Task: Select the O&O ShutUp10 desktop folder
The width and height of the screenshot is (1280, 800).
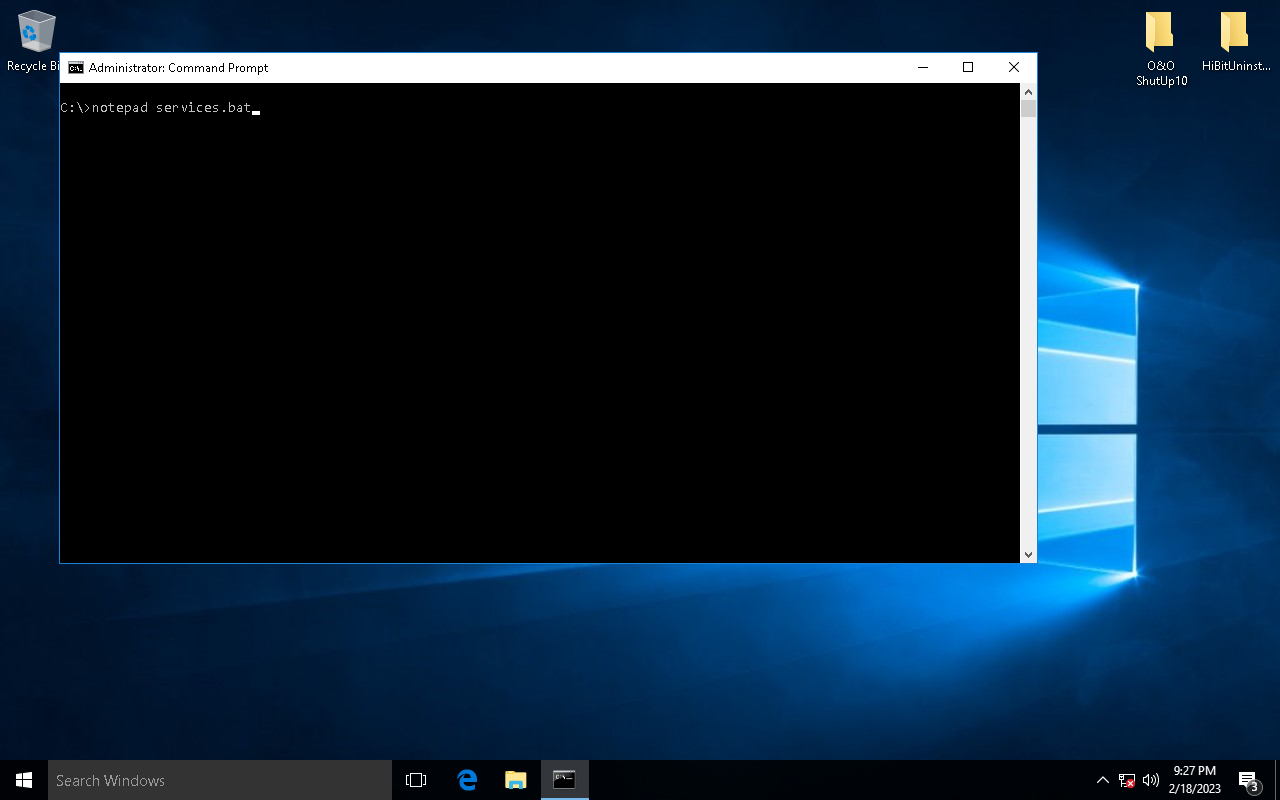Action: [1161, 49]
